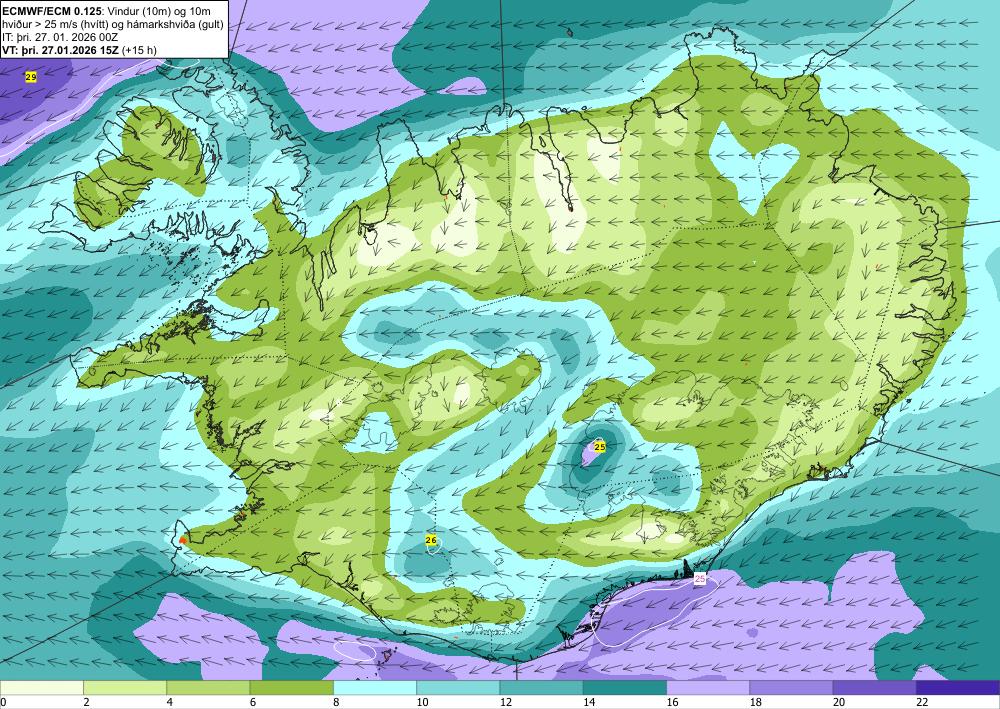
Task: Click the legend tick number 8
Action: (336, 702)
